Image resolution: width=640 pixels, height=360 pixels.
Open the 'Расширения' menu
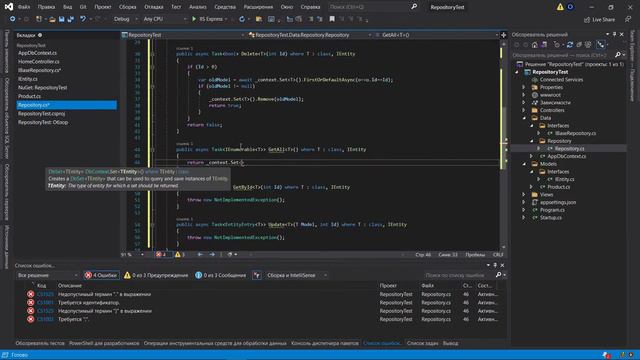click(x=258, y=7)
